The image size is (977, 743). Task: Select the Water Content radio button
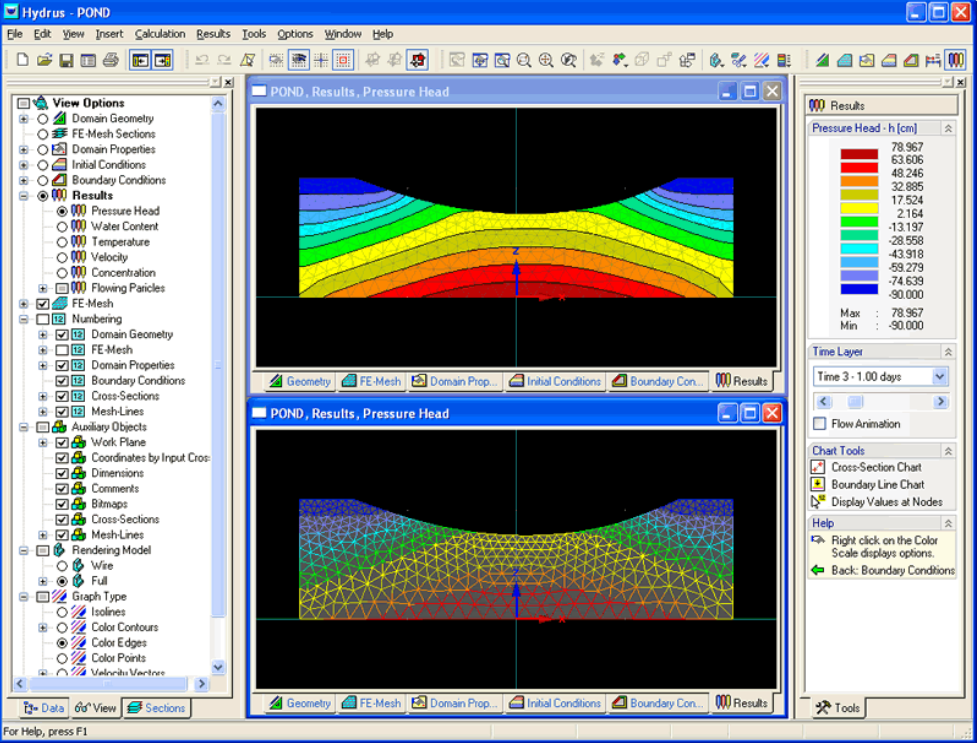click(63, 227)
